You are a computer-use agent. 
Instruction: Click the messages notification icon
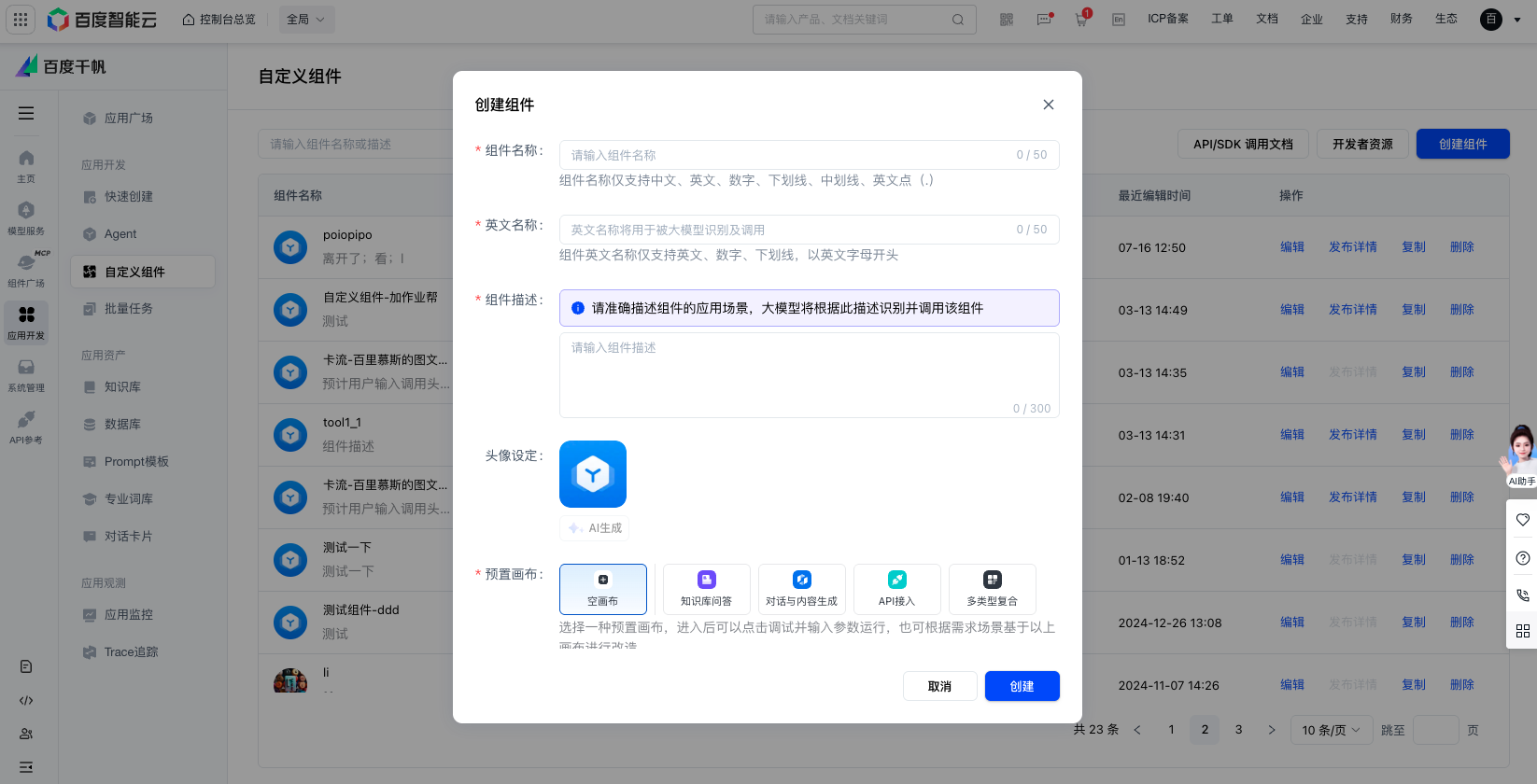coord(1044,20)
